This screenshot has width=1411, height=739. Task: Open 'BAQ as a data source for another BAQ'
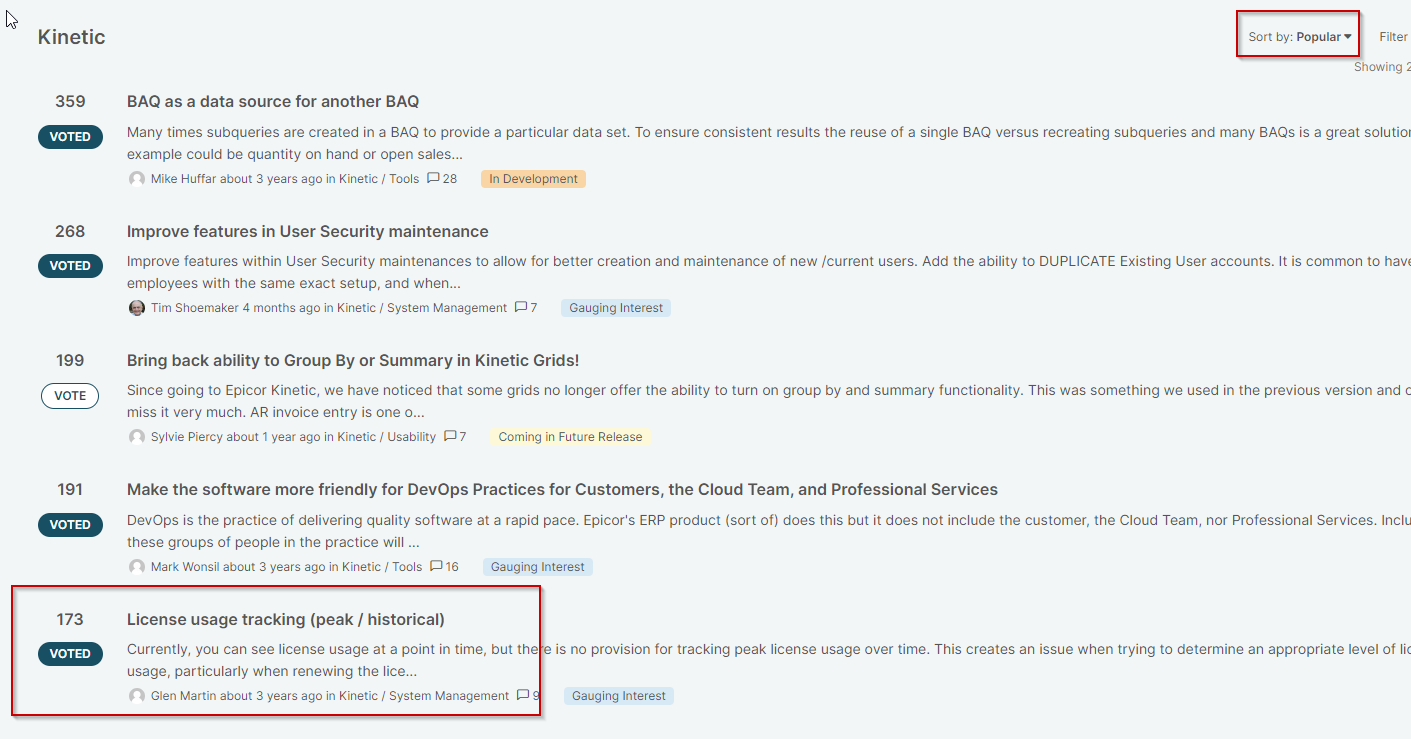273,102
